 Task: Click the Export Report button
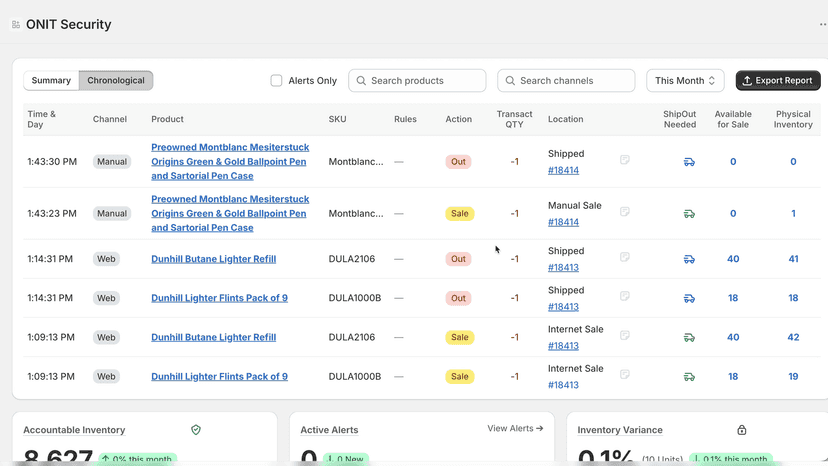tap(778, 80)
